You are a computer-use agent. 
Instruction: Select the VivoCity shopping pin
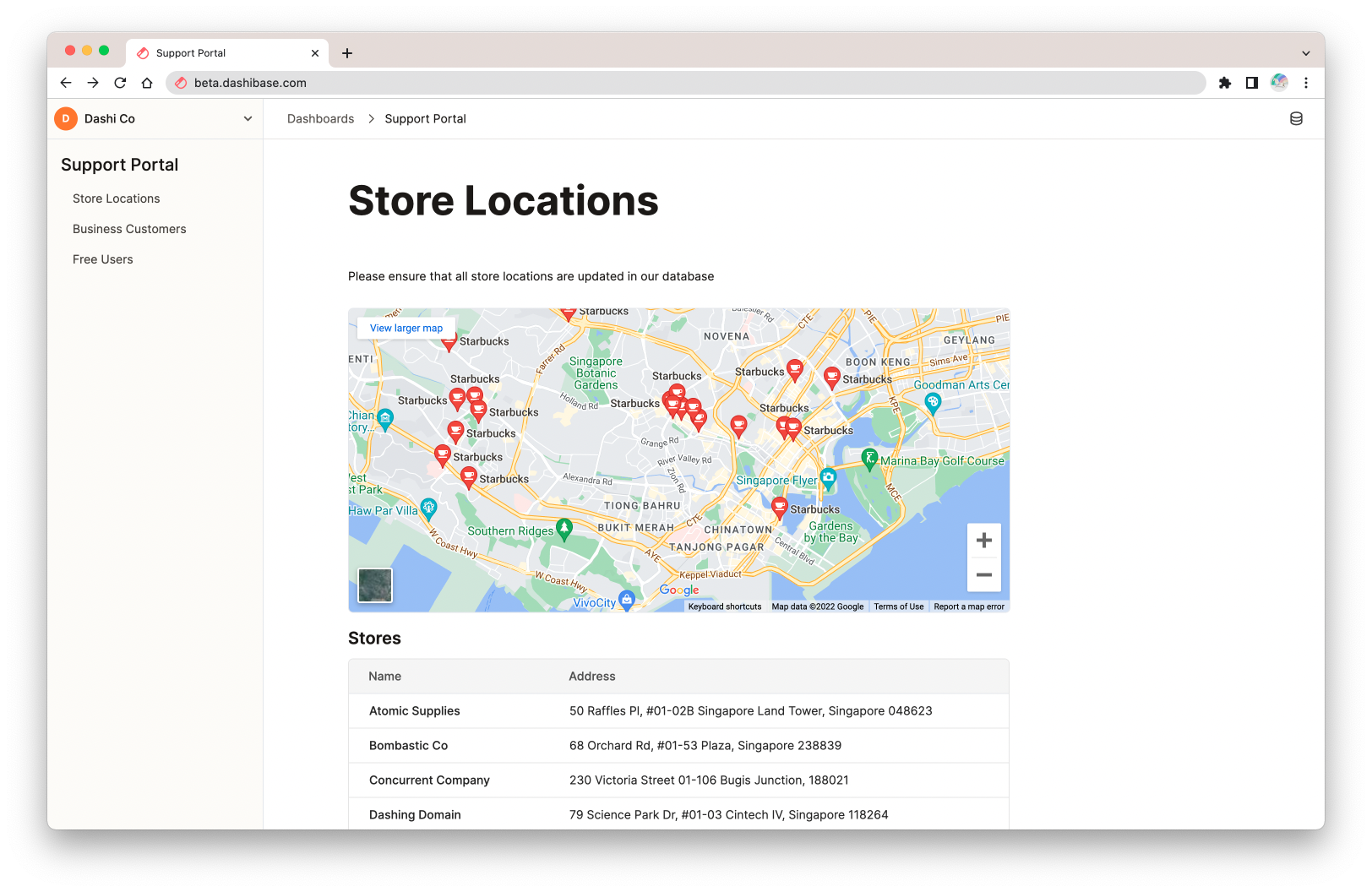click(626, 600)
